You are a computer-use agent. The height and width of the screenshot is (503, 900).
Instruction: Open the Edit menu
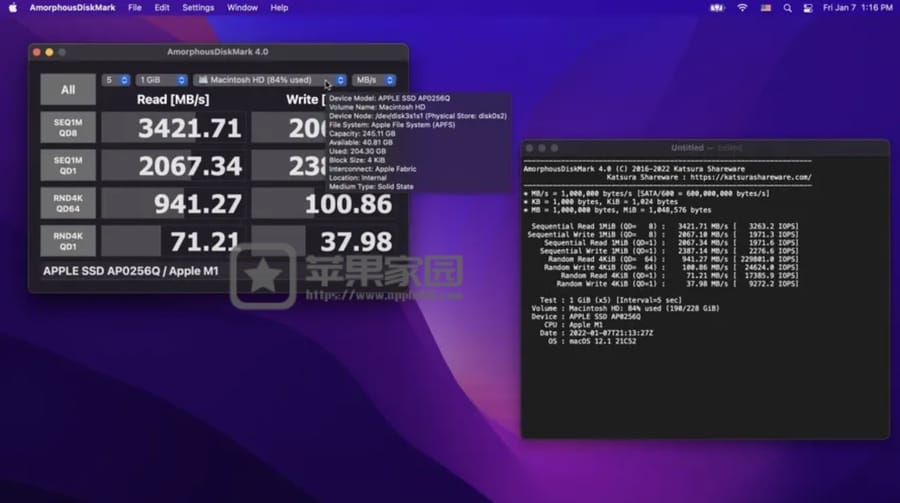click(162, 7)
